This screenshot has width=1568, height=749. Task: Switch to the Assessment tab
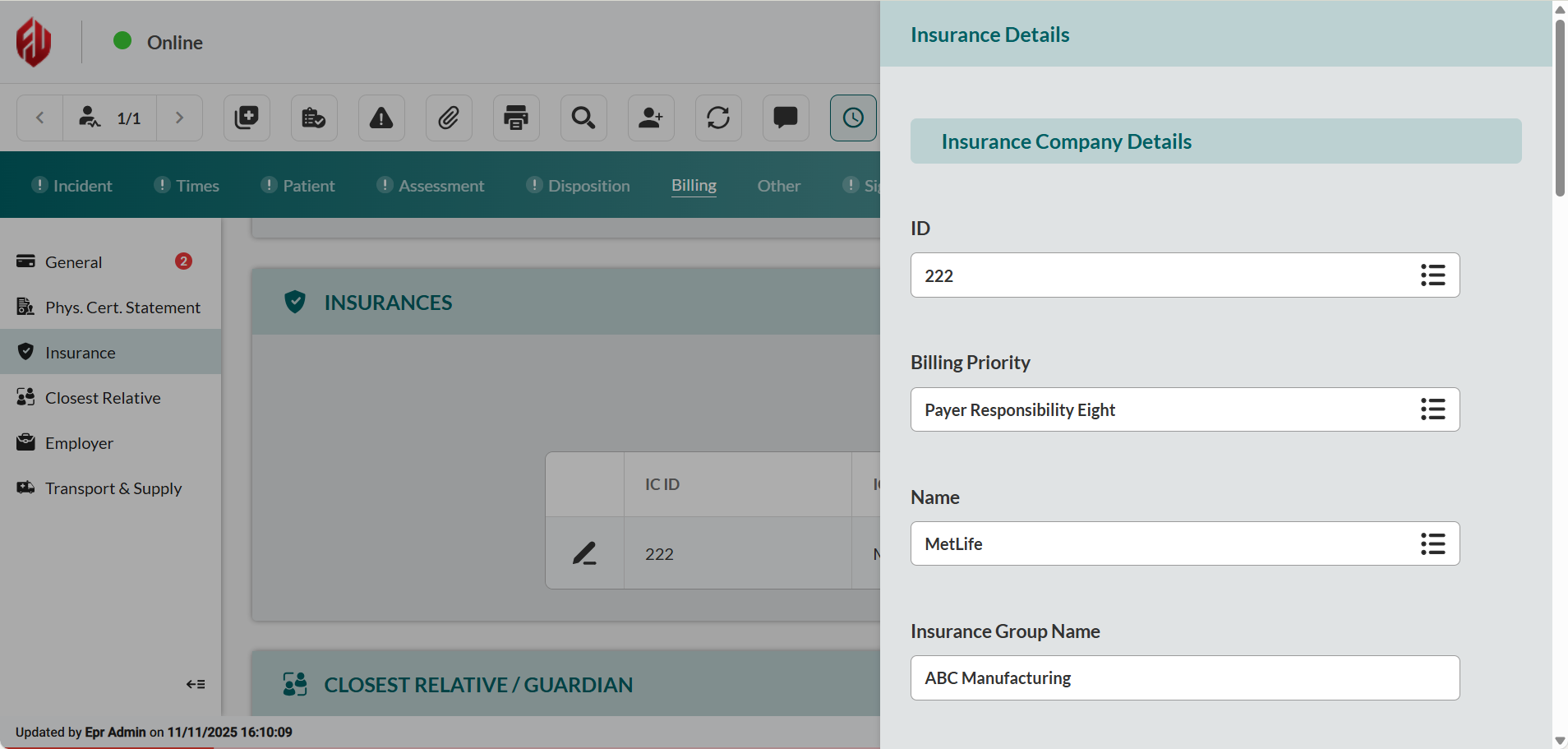[x=440, y=186]
